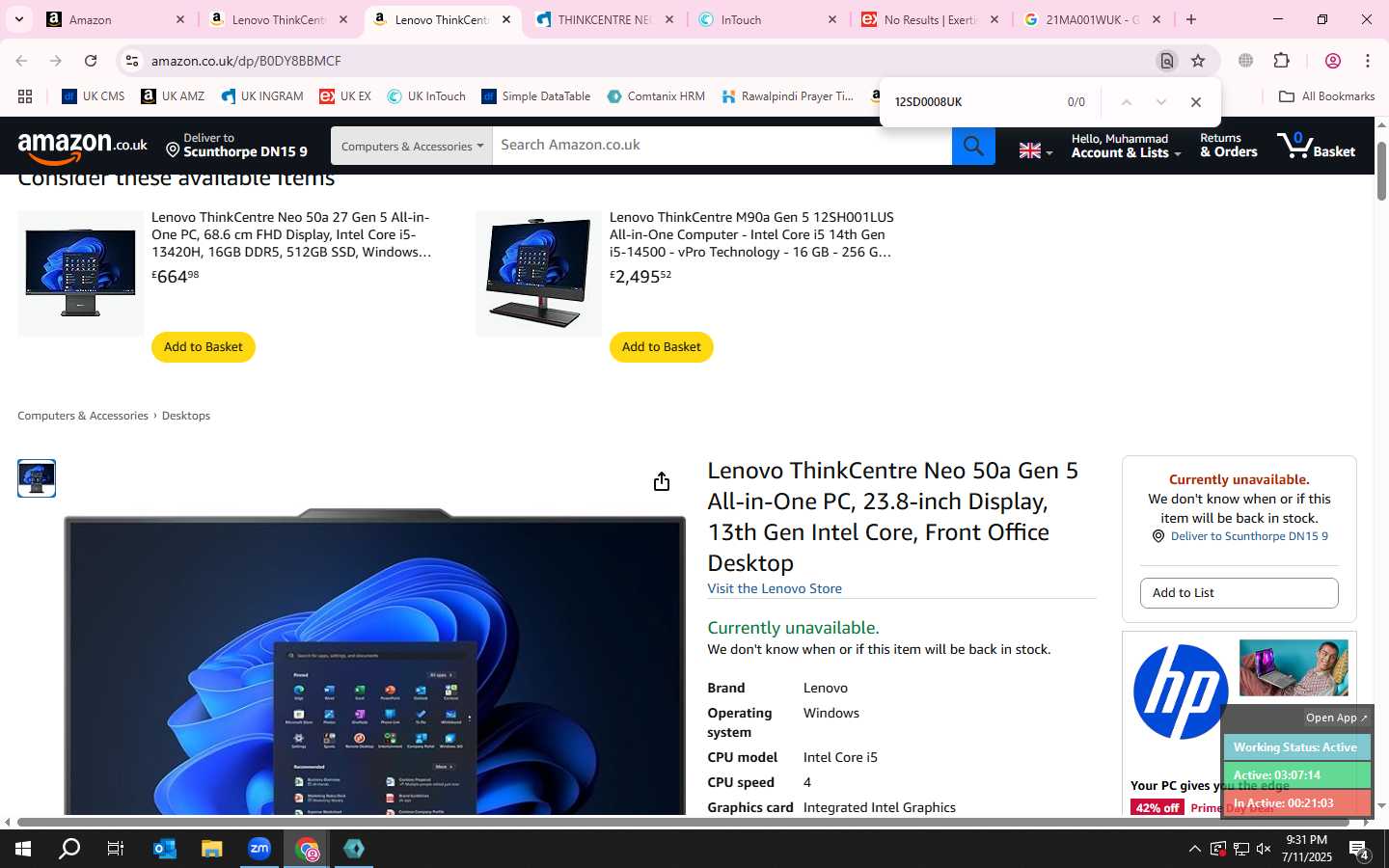Open Chrome extensions puzzle icon
The image size is (1389, 868).
click(x=1282, y=61)
